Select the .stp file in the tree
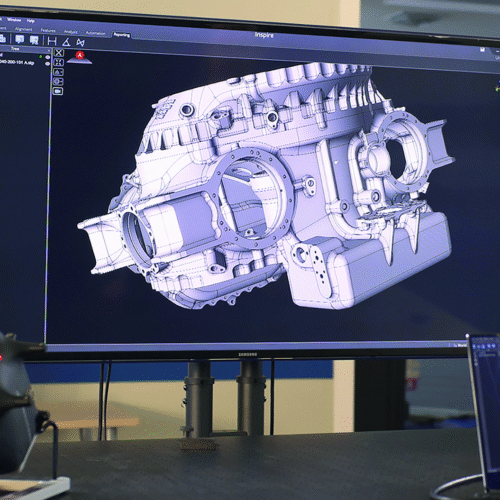 [17, 62]
